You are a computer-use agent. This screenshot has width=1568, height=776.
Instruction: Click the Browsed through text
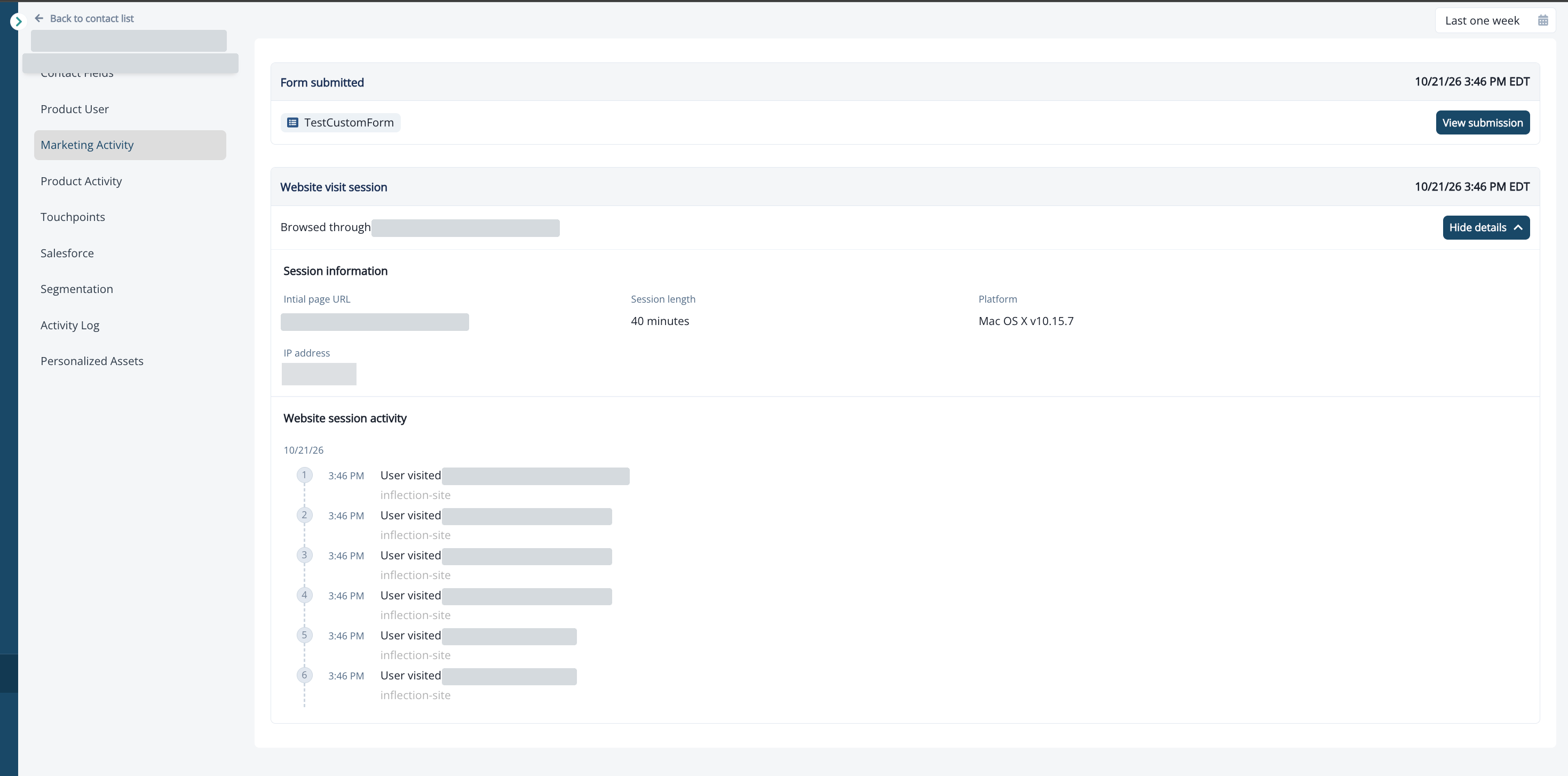coord(326,227)
